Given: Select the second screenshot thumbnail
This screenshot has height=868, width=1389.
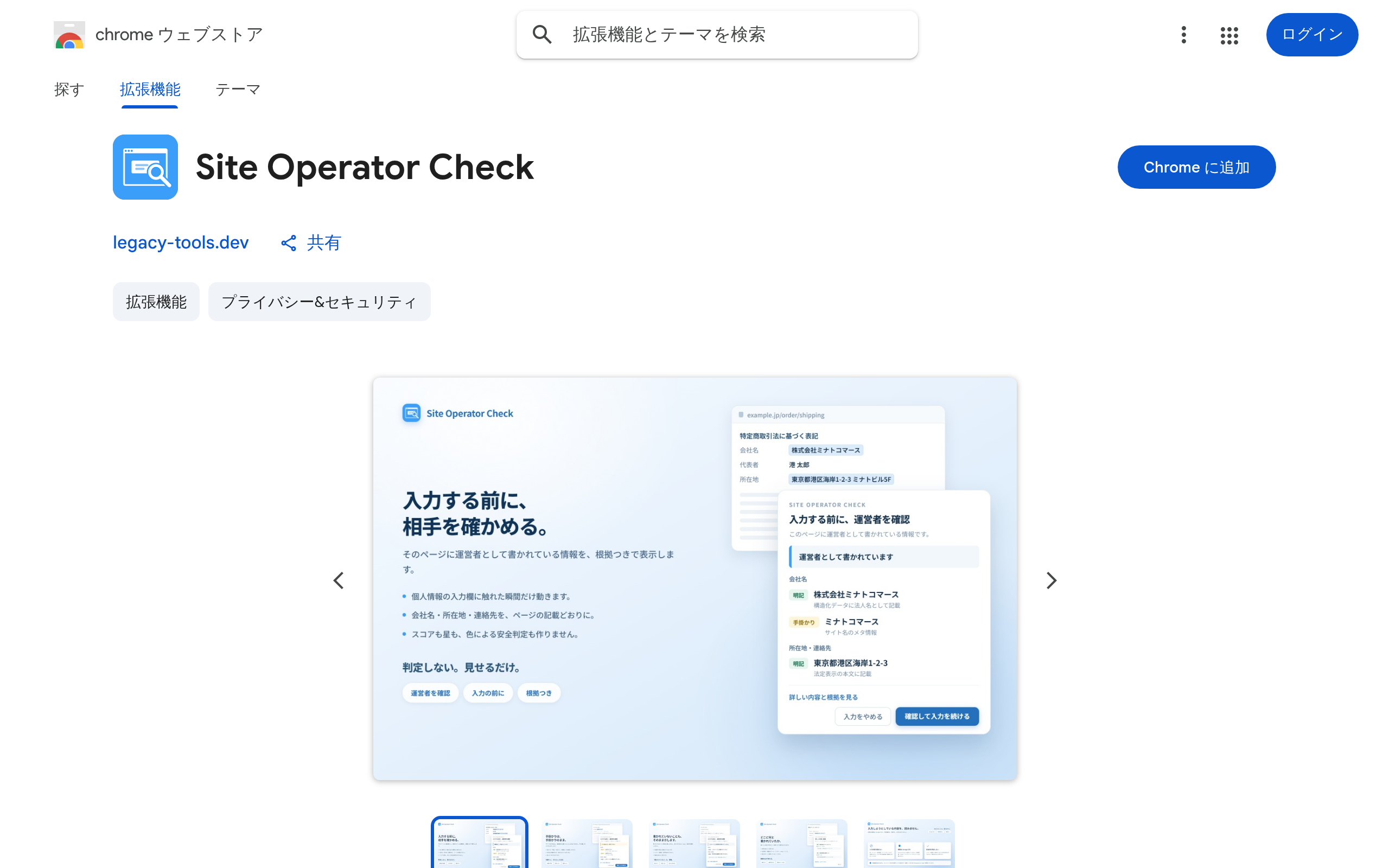Looking at the screenshot, I should tap(587, 843).
